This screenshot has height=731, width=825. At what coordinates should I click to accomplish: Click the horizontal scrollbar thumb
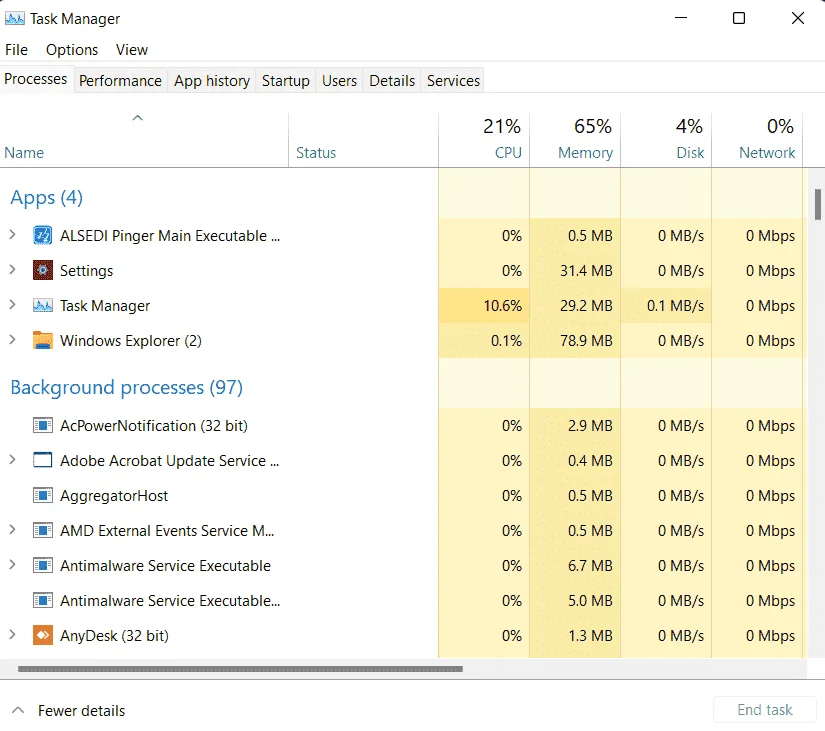coord(240,669)
